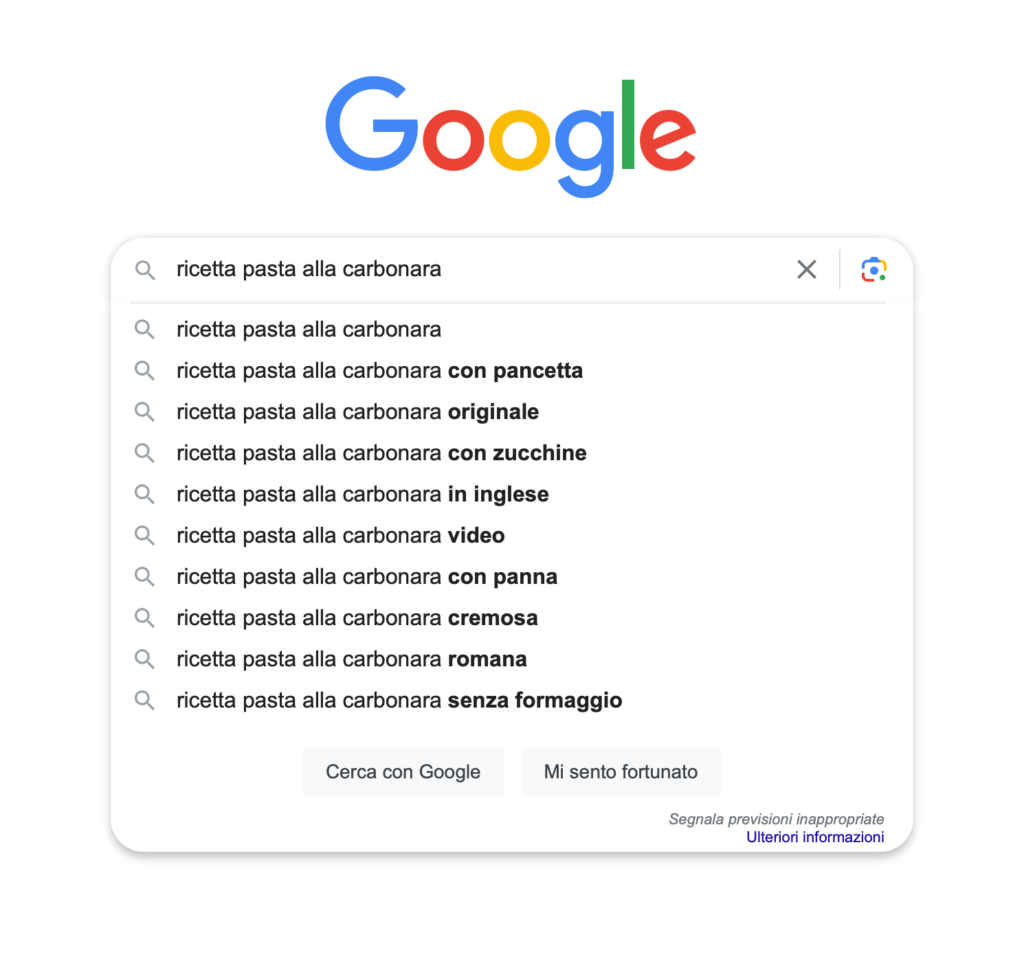Open 'Ulteriori informazioni' link
The image size is (1024, 959).
[815, 837]
